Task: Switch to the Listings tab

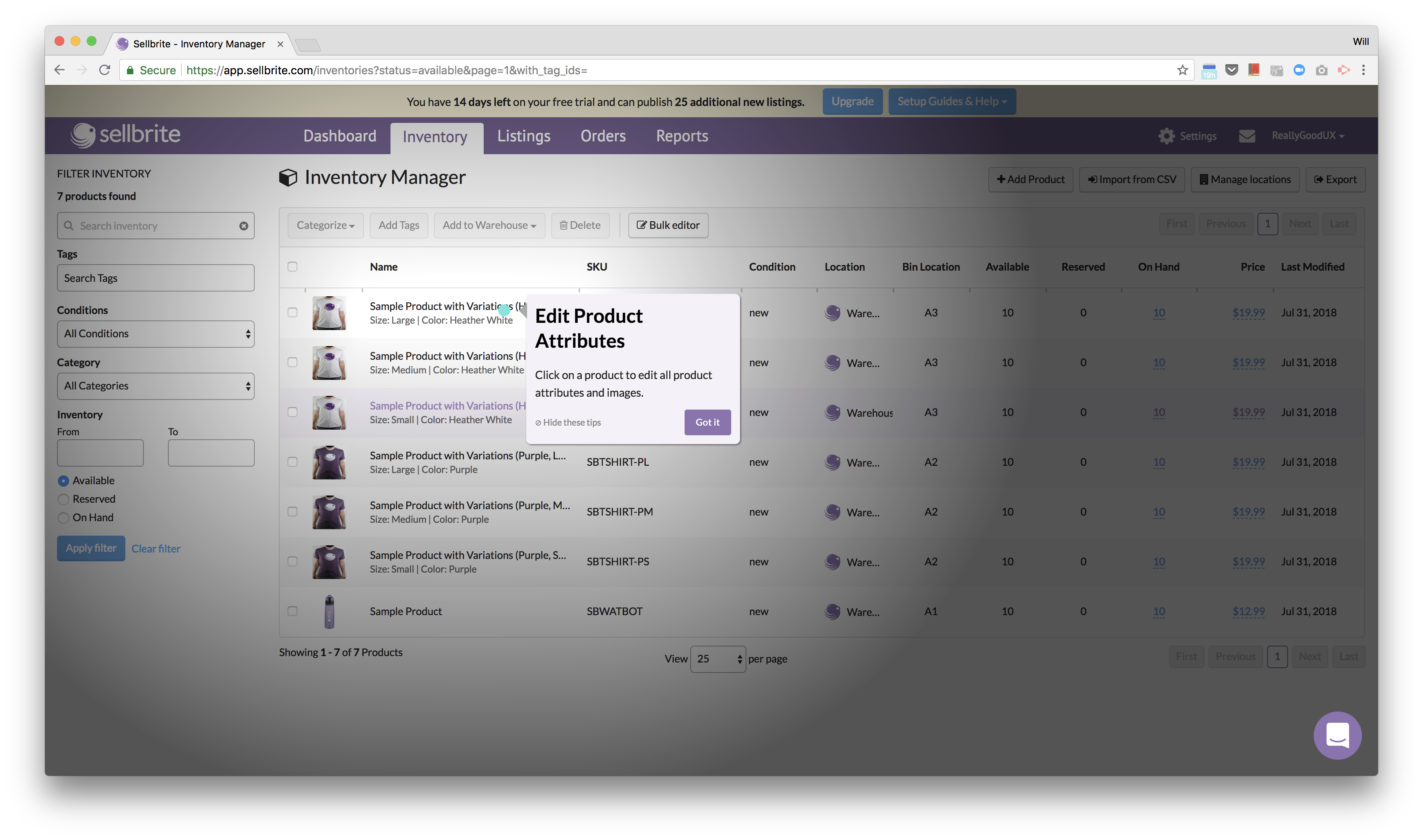Action: [524, 136]
